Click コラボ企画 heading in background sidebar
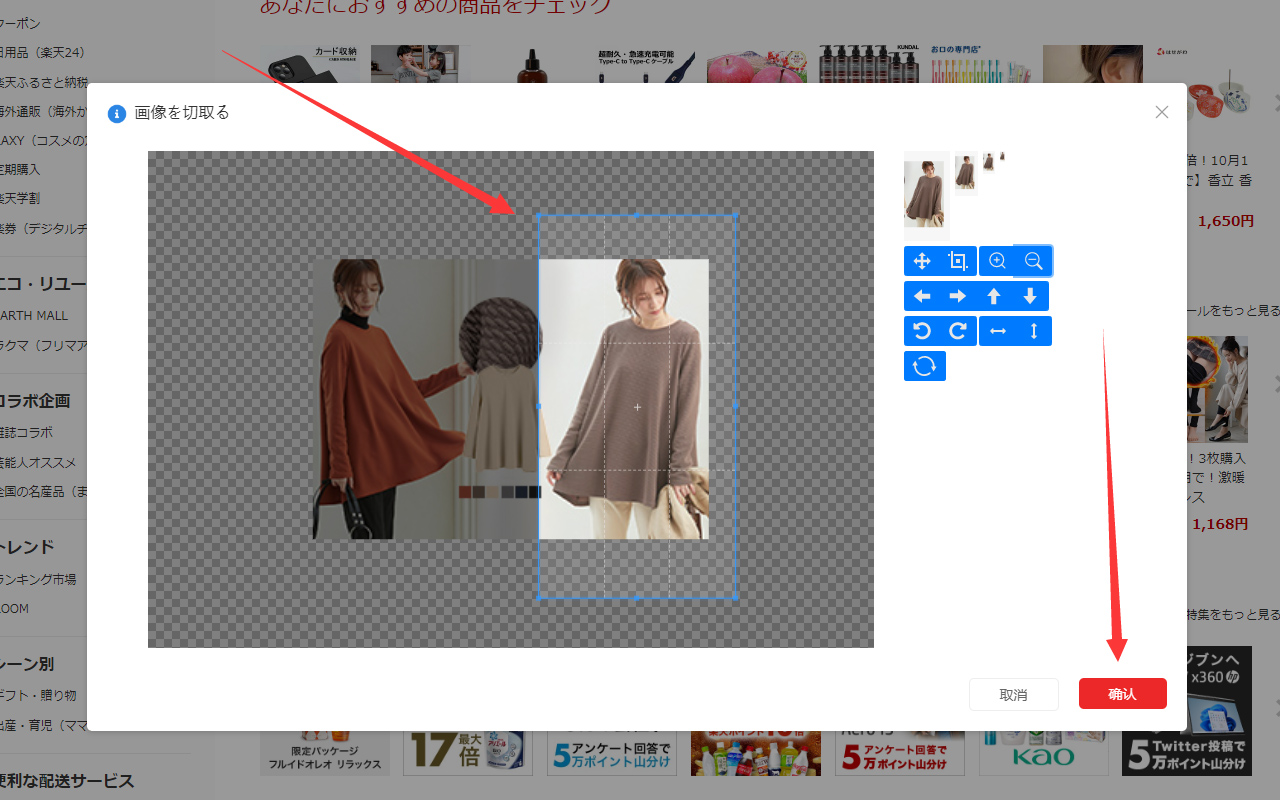The height and width of the screenshot is (800, 1280). [x=35, y=400]
